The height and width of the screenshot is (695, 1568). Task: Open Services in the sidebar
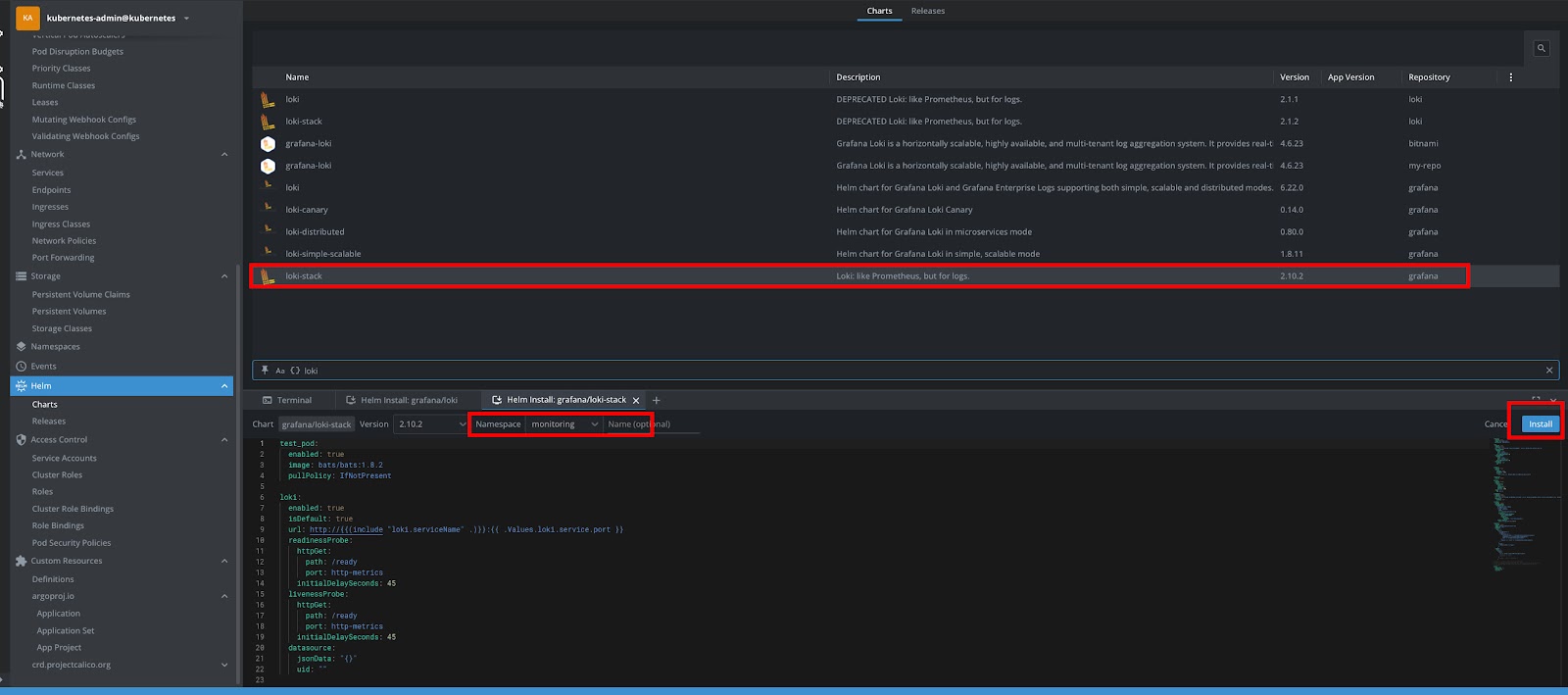pyautogui.click(x=48, y=173)
